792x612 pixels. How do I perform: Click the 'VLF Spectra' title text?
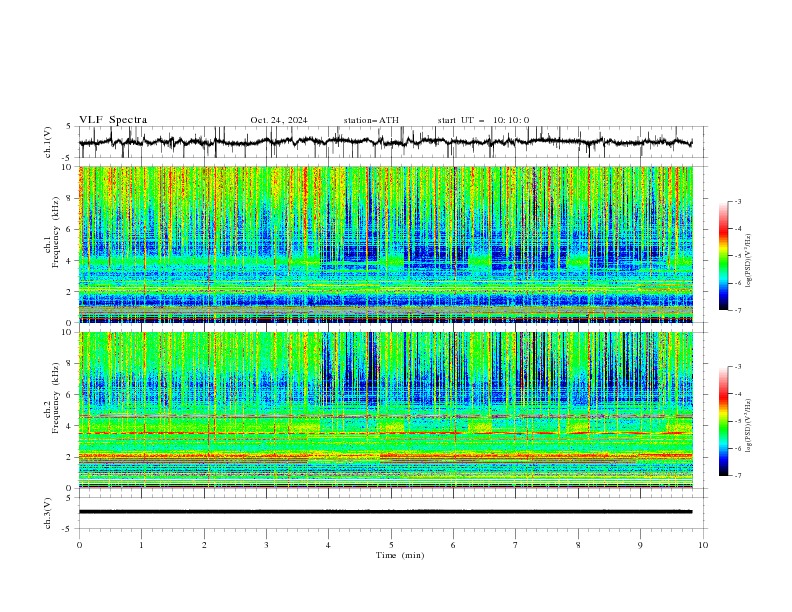tap(113, 120)
